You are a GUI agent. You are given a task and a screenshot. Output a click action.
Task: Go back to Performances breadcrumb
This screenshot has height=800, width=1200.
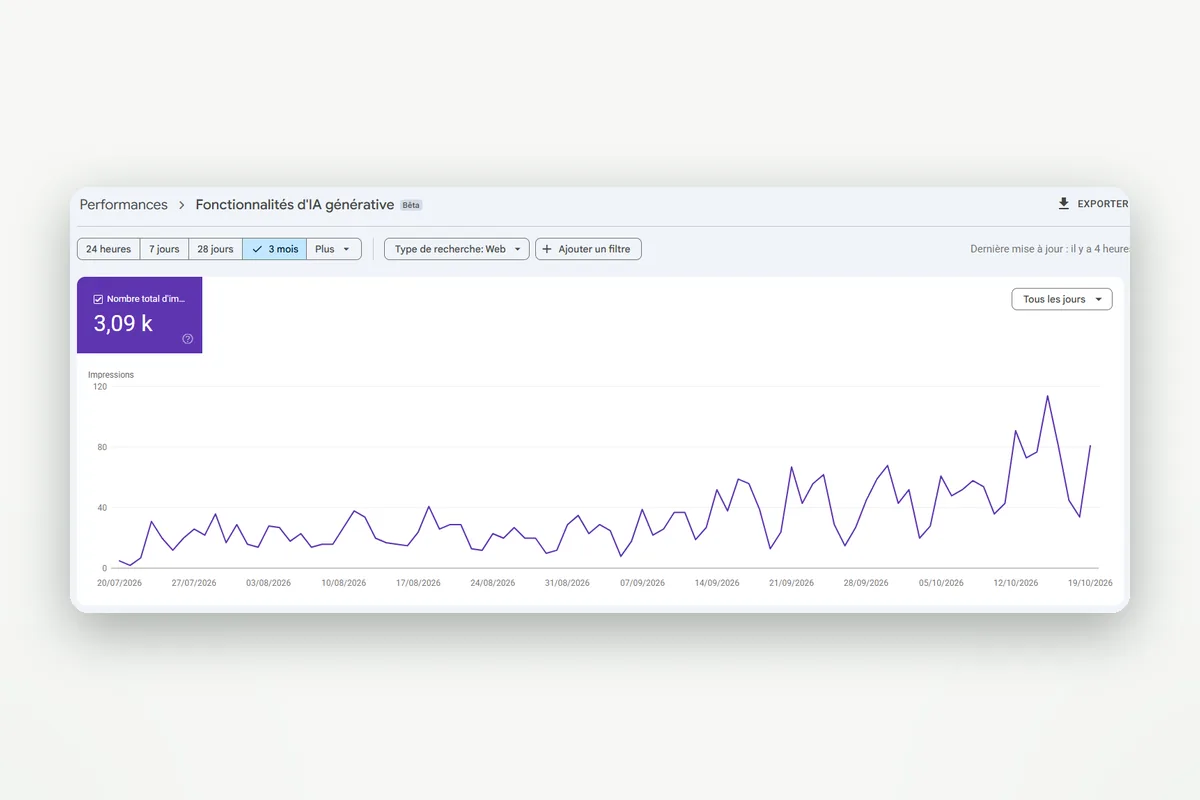coord(124,205)
